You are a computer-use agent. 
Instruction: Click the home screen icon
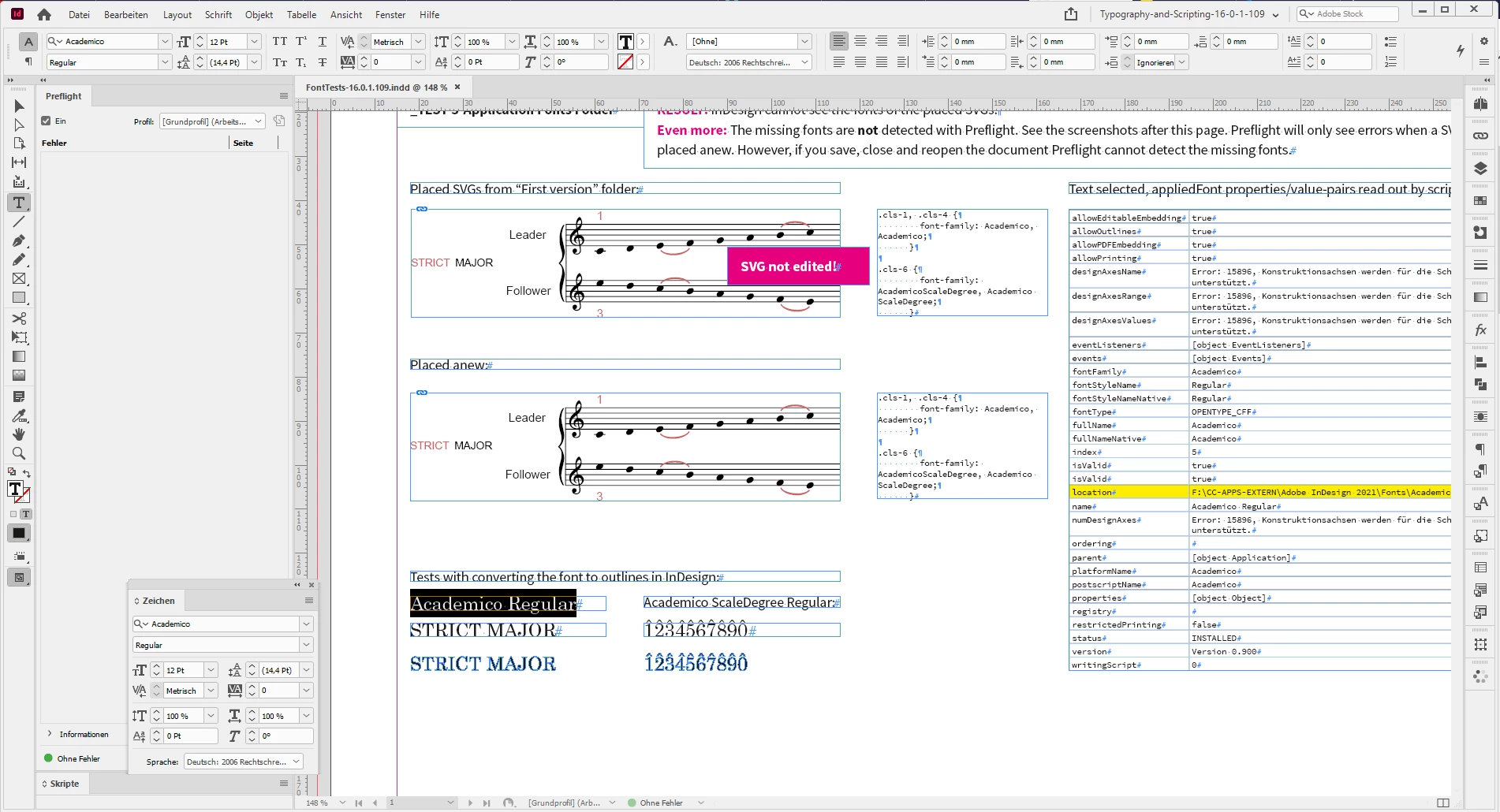[x=44, y=14]
